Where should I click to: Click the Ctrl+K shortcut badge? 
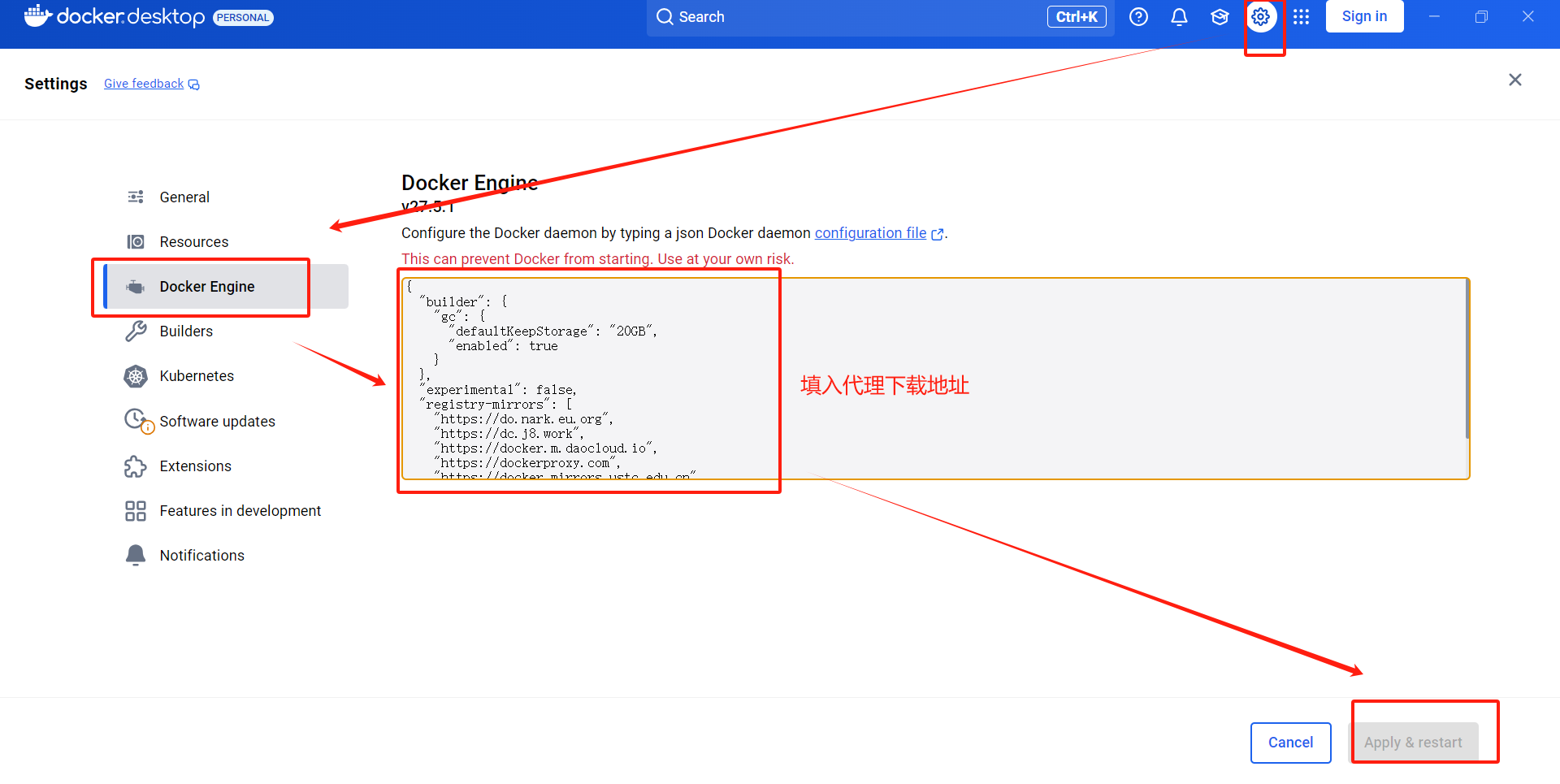point(1077,17)
